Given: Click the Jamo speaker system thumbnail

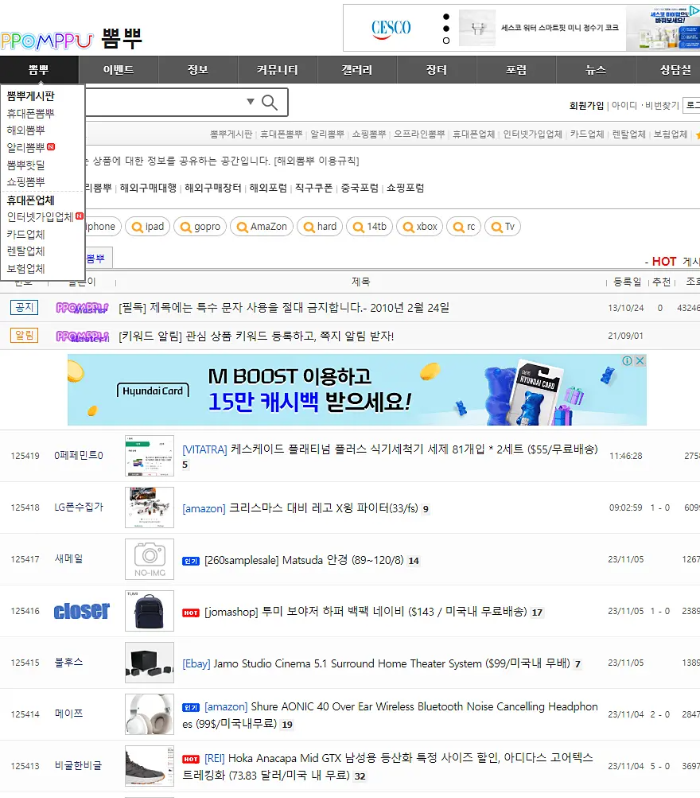Looking at the screenshot, I should click(x=149, y=663).
